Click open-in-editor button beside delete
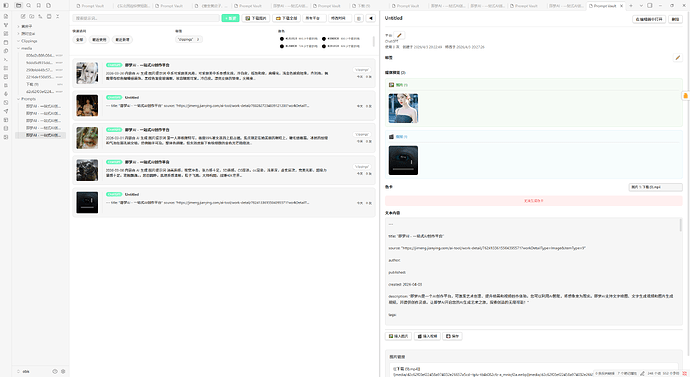 (649, 19)
